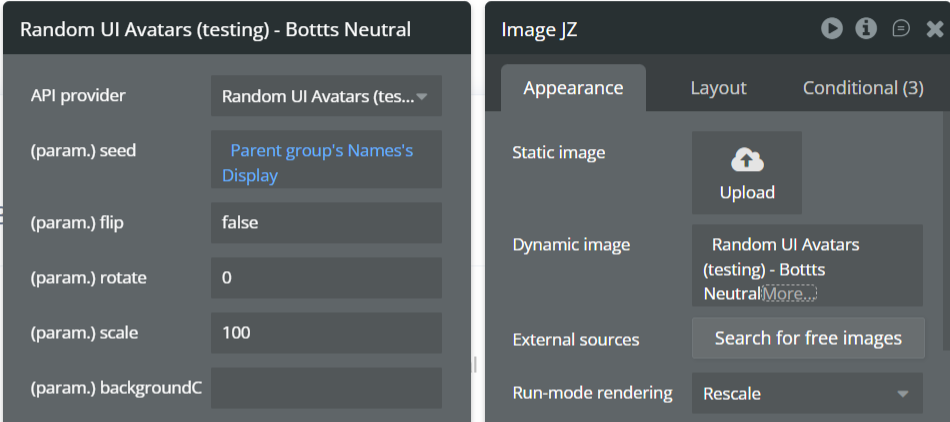
Task: Open the Run-mode rendering Rescale dropdown
Action: point(806,393)
